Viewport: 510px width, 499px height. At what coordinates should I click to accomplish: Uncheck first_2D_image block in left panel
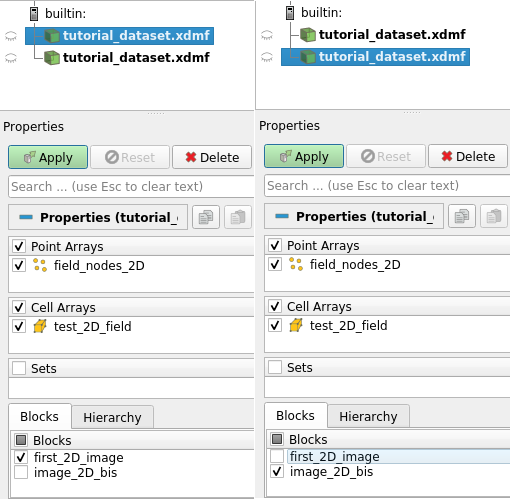(21, 457)
